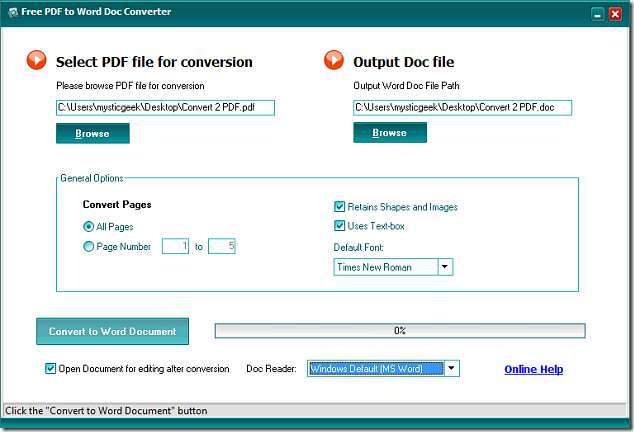Click the conversion progress bar
This screenshot has width=634, height=432.
coord(399,330)
